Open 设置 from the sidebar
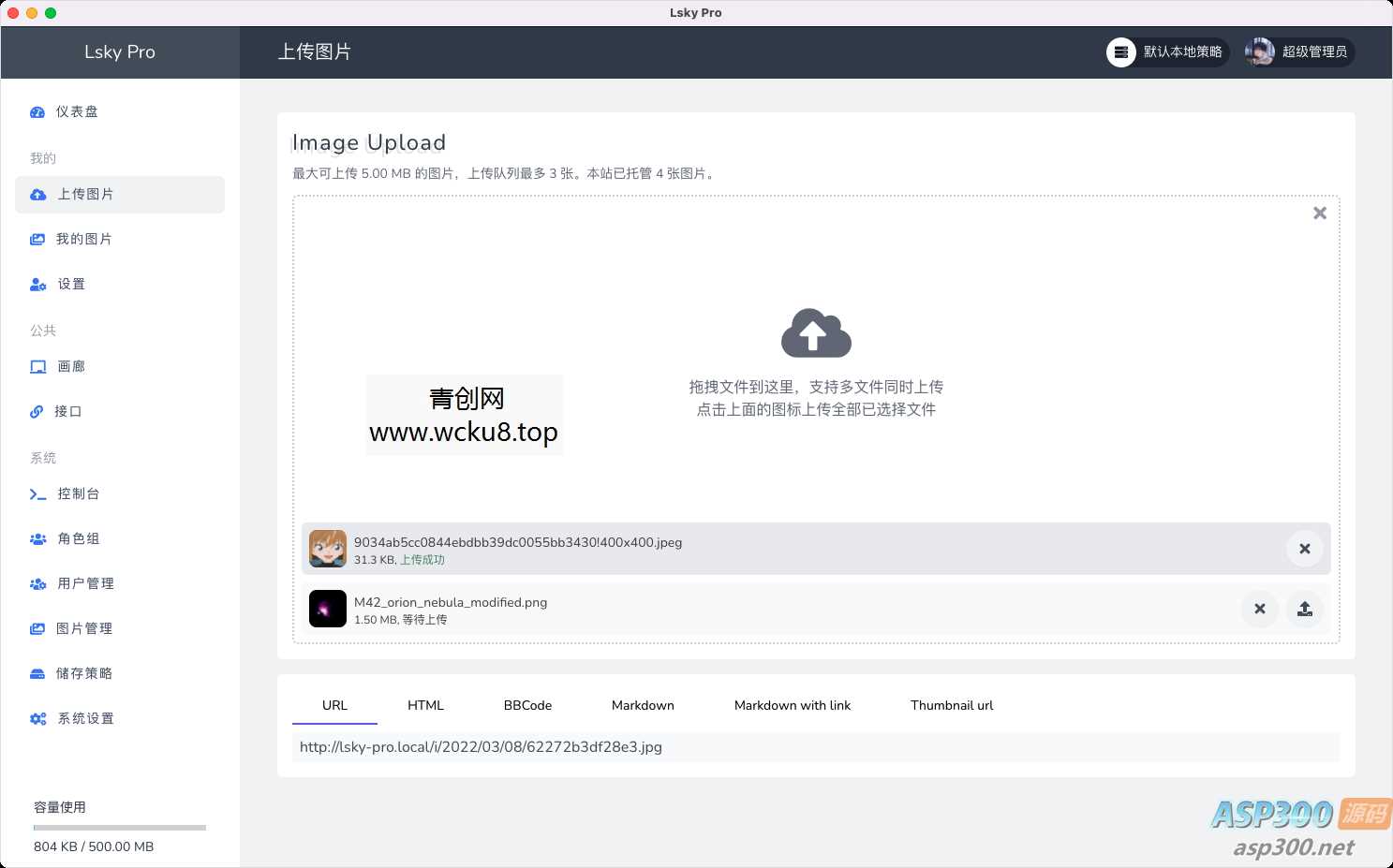This screenshot has width=1393, height=868. pyautogui.click(x=70, y=284)
